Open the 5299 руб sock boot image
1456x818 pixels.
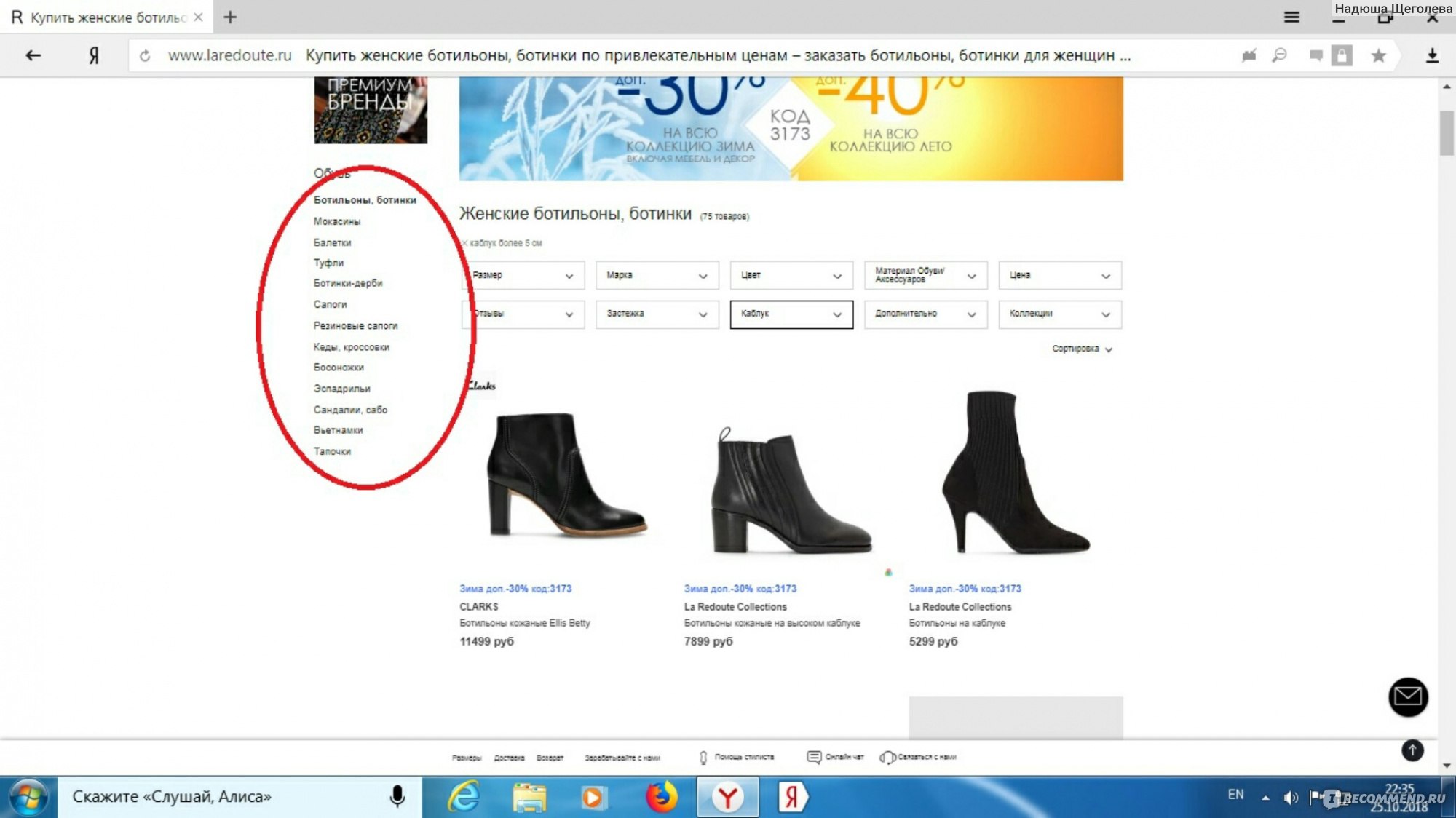click(1016, 472)
